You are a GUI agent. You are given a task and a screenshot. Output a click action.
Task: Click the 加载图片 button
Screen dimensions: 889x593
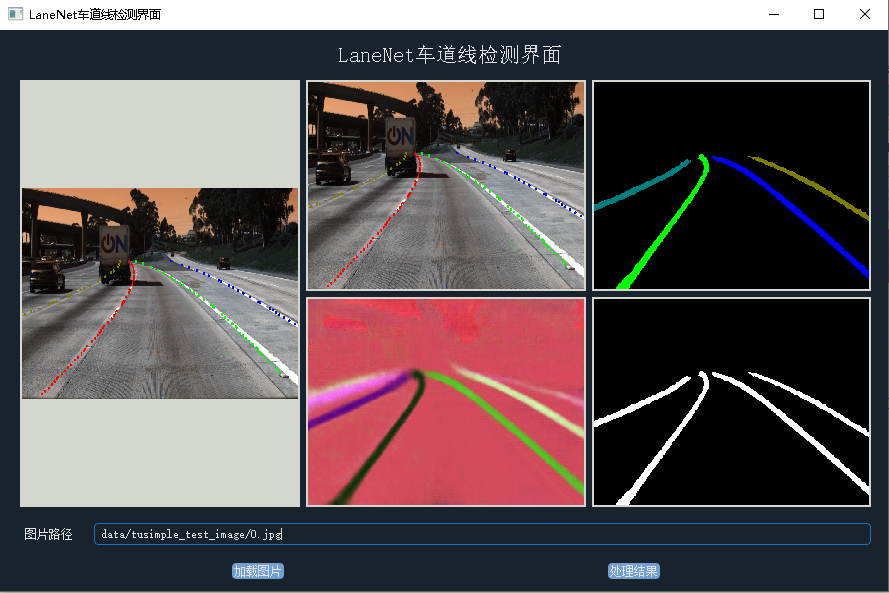click(257, 570)
